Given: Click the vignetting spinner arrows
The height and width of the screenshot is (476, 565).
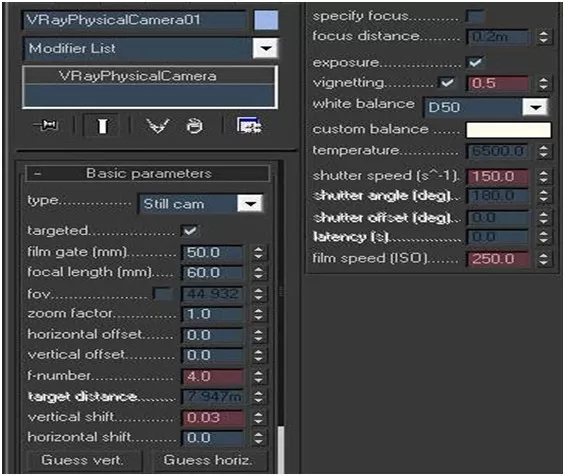Looking at the screenshot, I should (543, 84).
